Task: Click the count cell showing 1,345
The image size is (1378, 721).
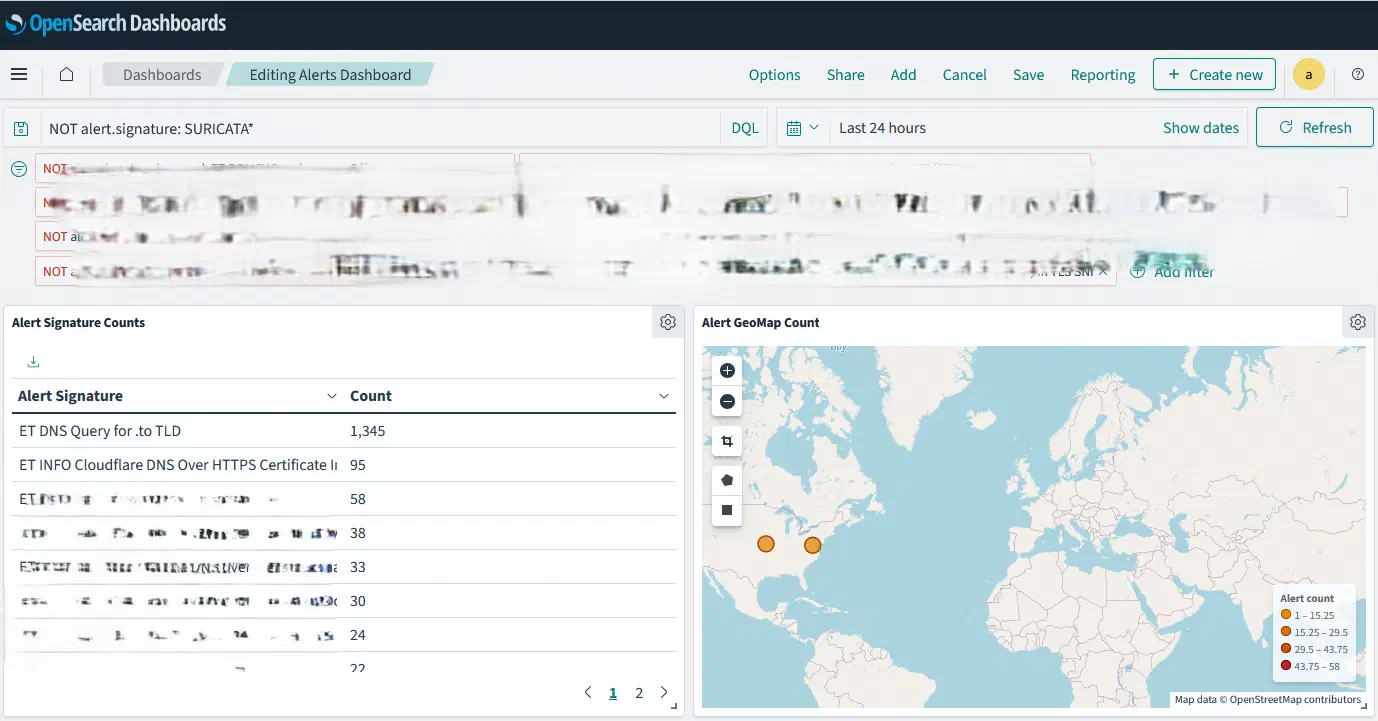Action: (368, 431)
